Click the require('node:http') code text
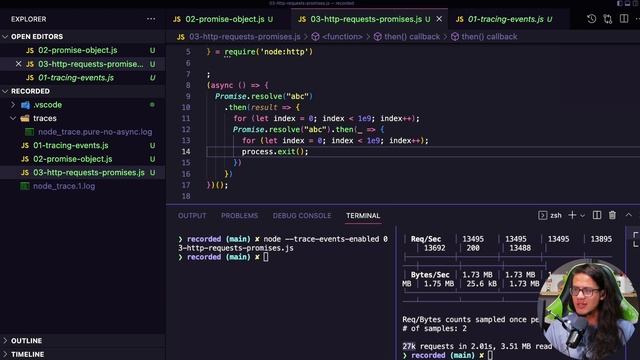Viewport: 640px width, 360px height. [x=269, y=52]
